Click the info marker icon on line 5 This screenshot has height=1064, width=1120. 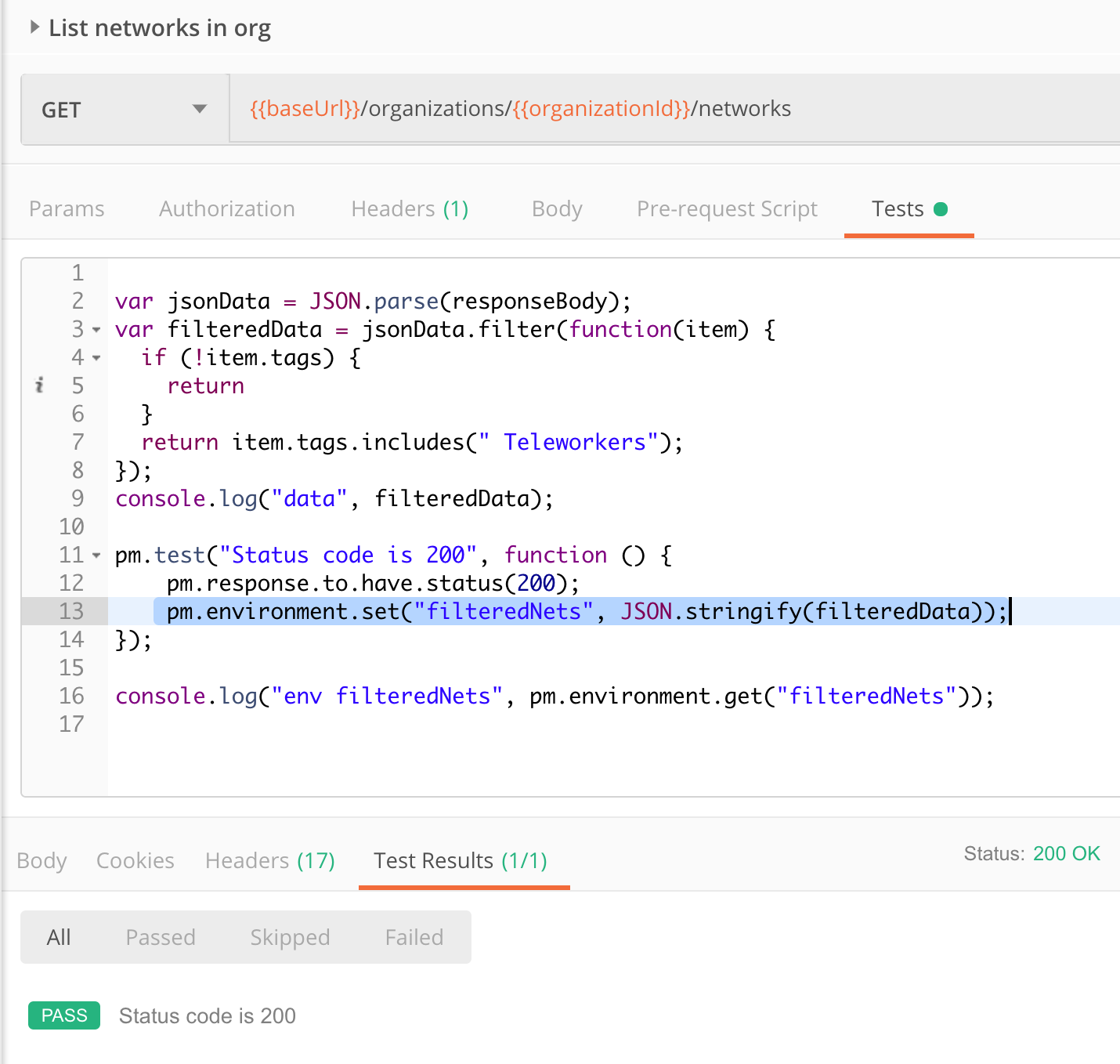pos(40,385)
